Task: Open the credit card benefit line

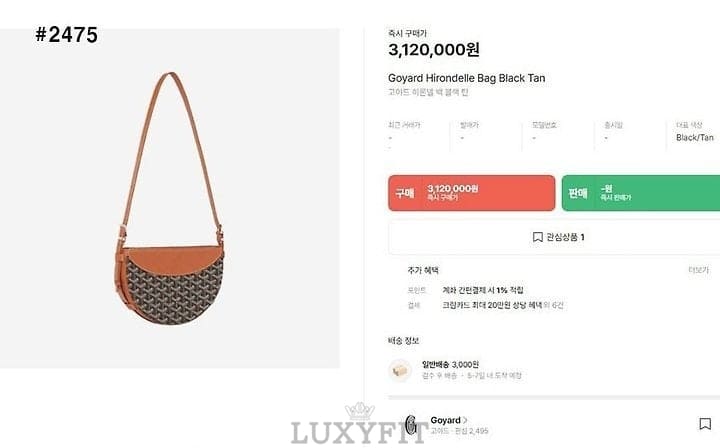Action: coord(503,305)
